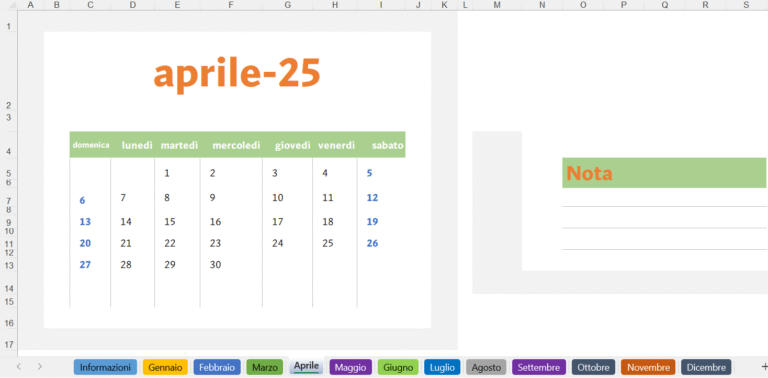
Task: Open the Informazioni sheet tab
Action: 105,367
